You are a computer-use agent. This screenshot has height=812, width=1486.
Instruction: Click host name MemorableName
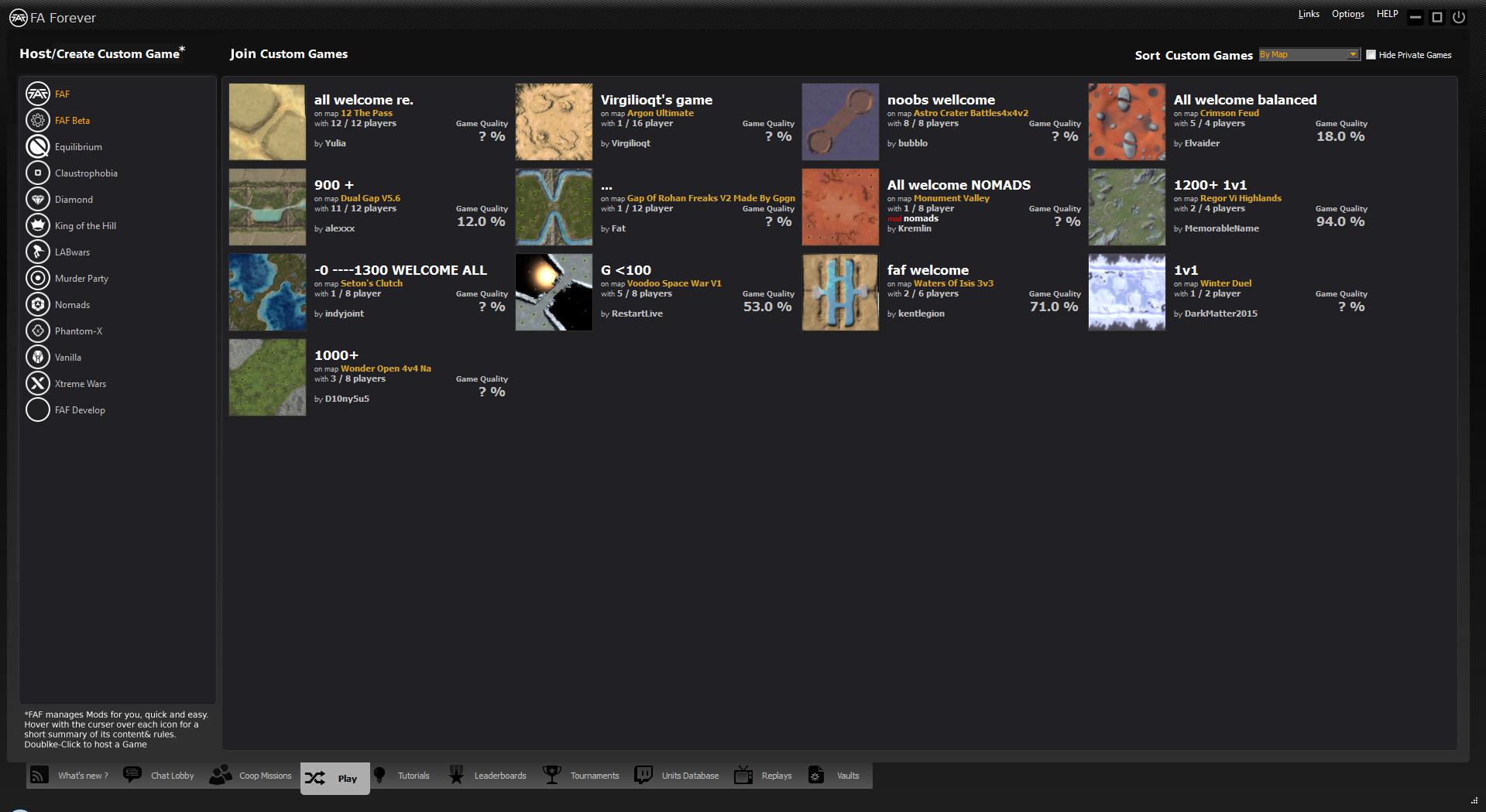[1221, 228]
